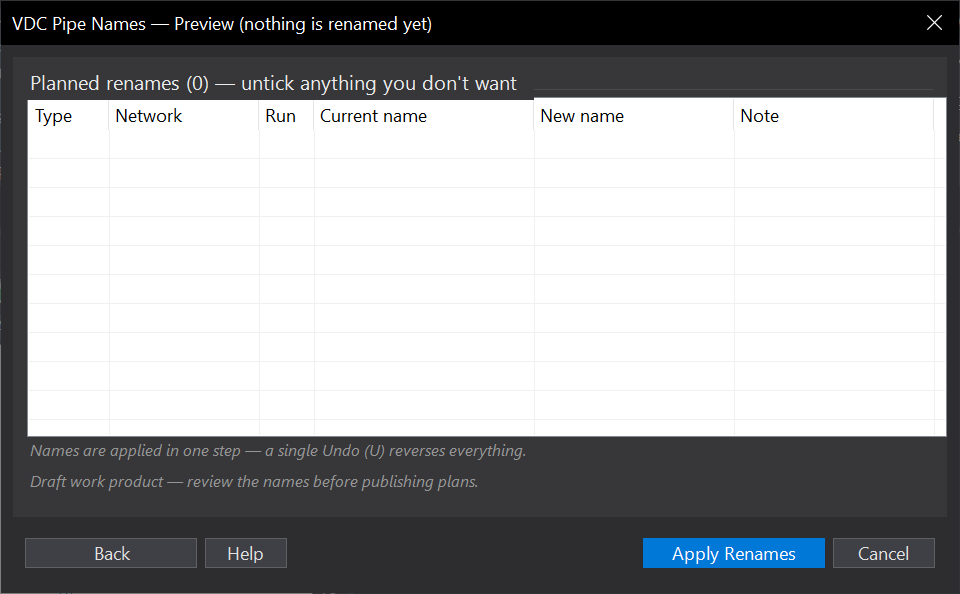Cancel the rename preview

tap(883, 553)
